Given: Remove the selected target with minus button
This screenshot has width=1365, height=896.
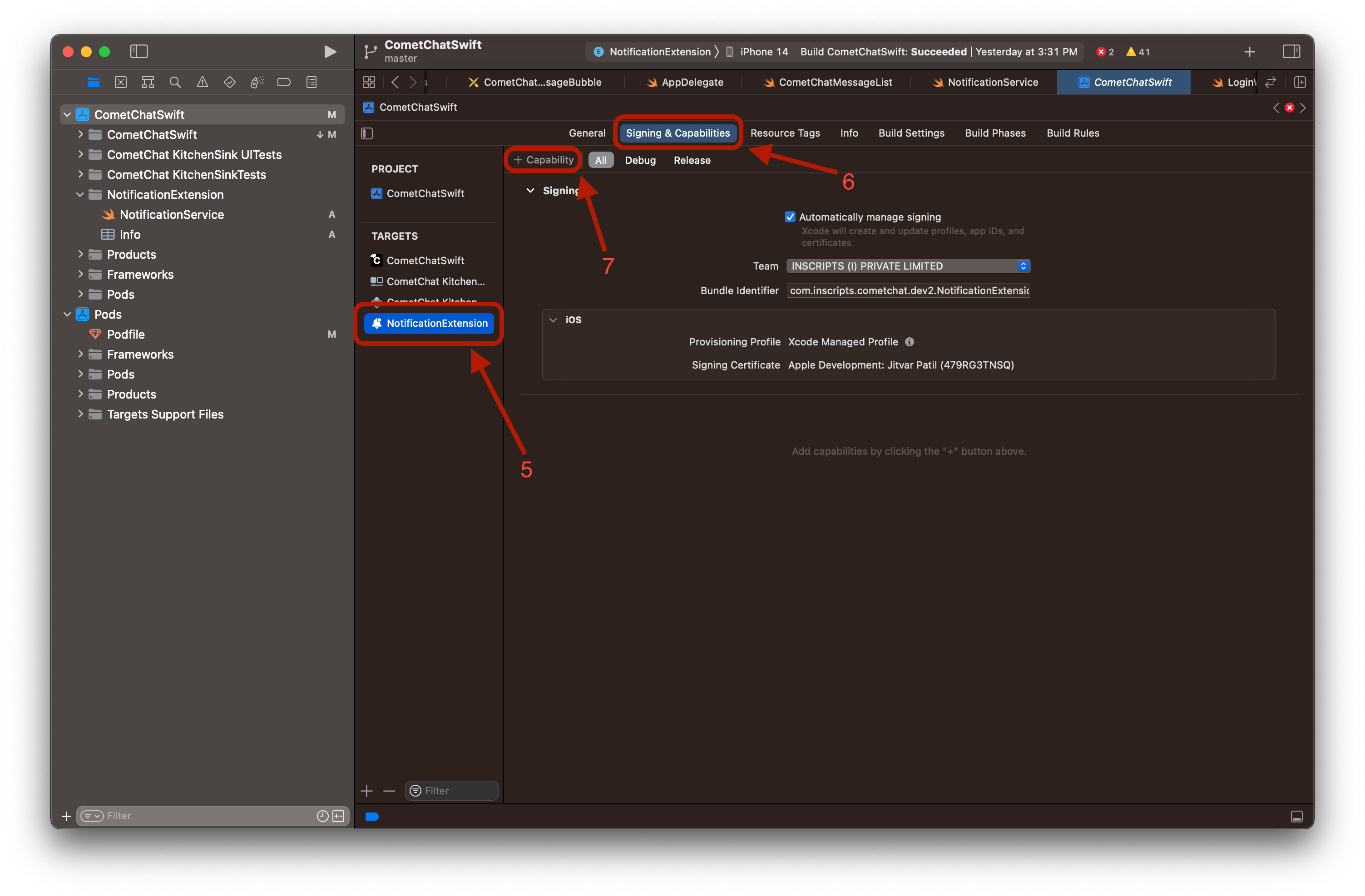Looking at the screenshot, I should pyautogui.click(x=390, y=791).
